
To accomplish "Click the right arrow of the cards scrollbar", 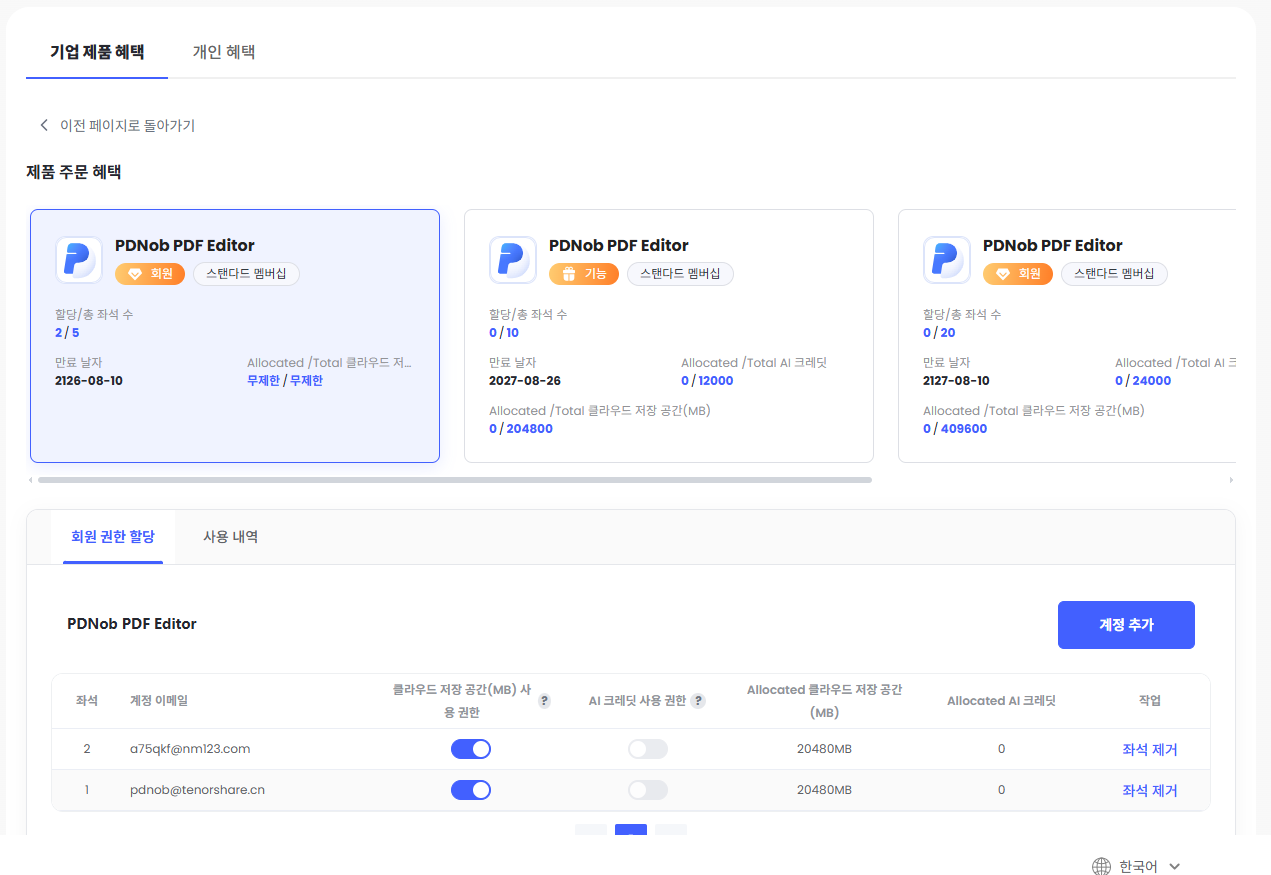I will pos(1231,480).
